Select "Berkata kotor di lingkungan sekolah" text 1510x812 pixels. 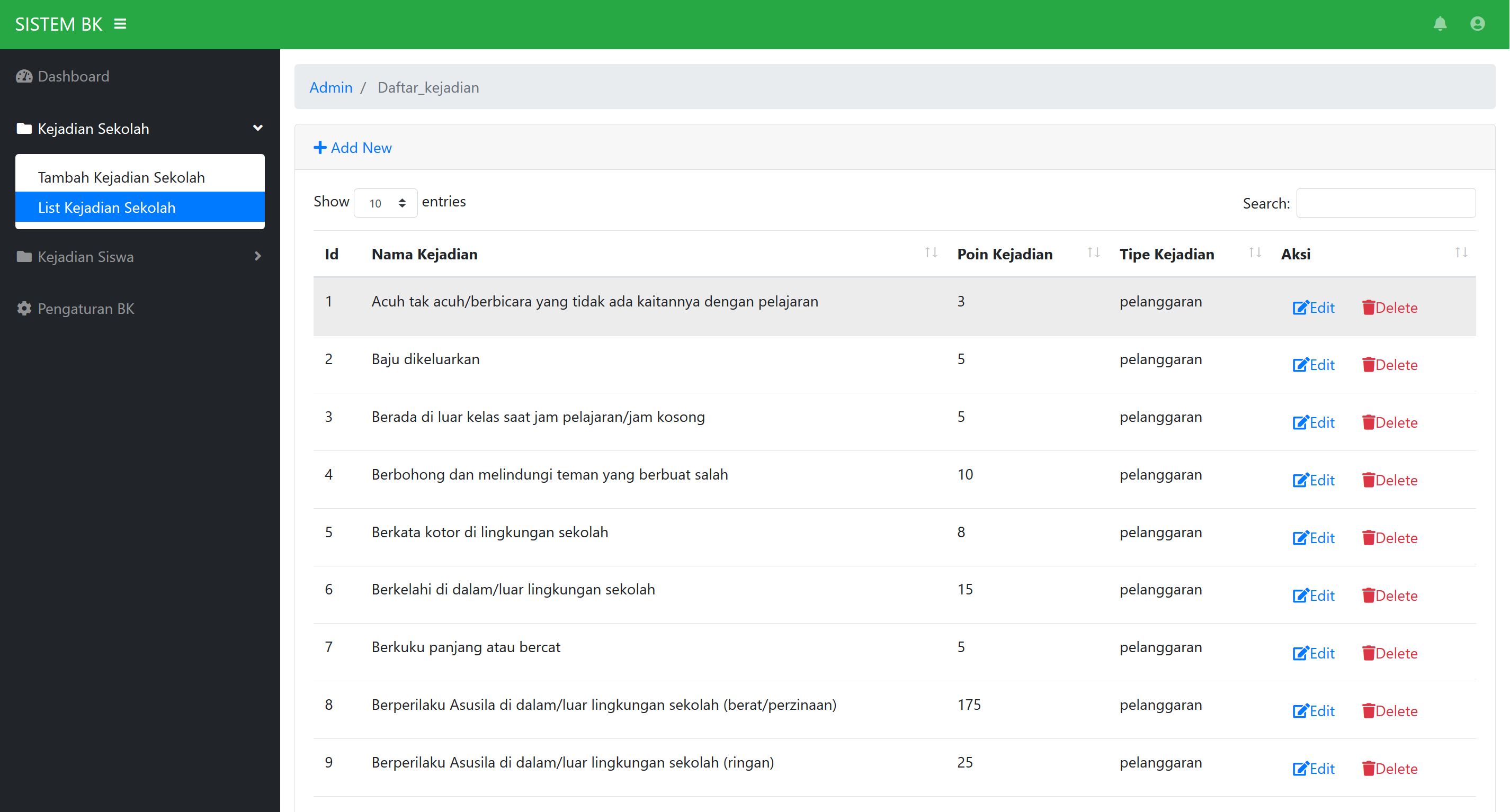[x=490, y=532]
